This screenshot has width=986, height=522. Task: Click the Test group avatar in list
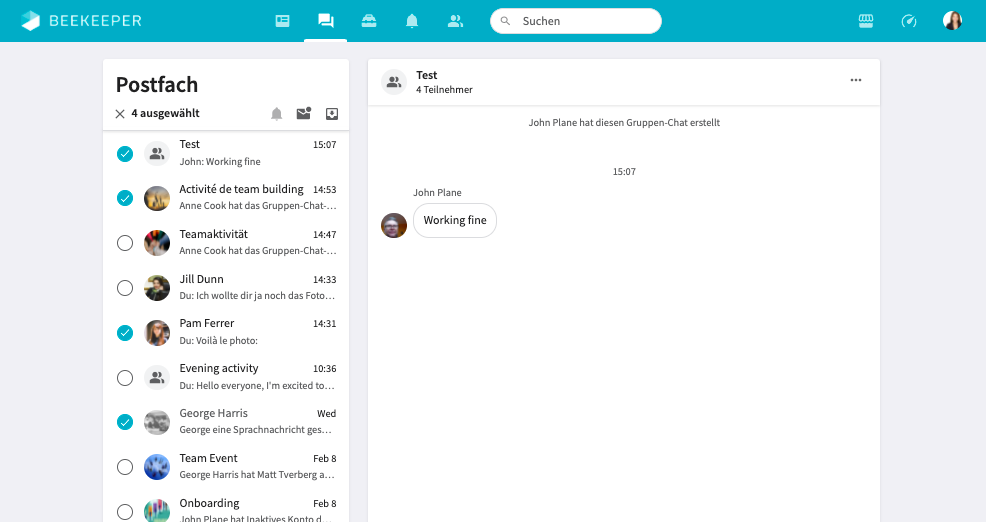point(157,153)
